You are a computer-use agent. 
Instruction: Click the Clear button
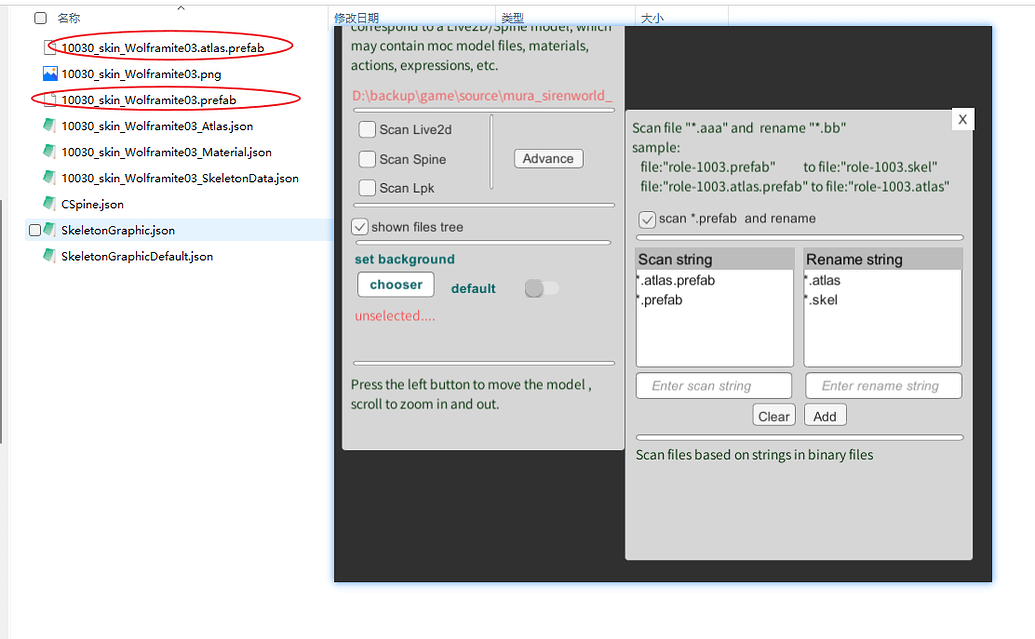[774, 416]
